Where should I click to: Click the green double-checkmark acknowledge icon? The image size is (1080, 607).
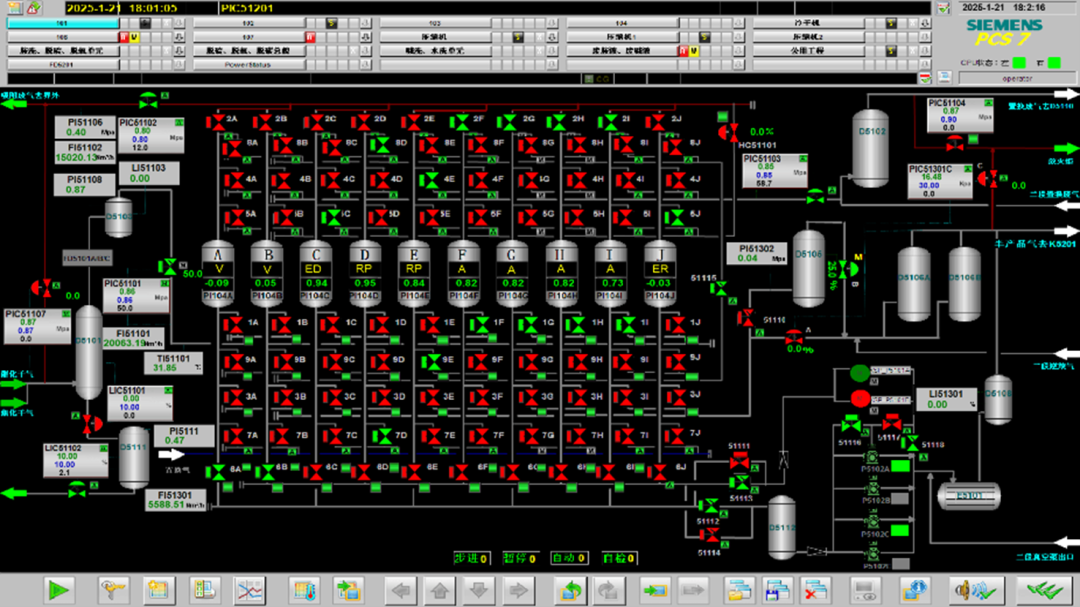tap(1045, 590)
